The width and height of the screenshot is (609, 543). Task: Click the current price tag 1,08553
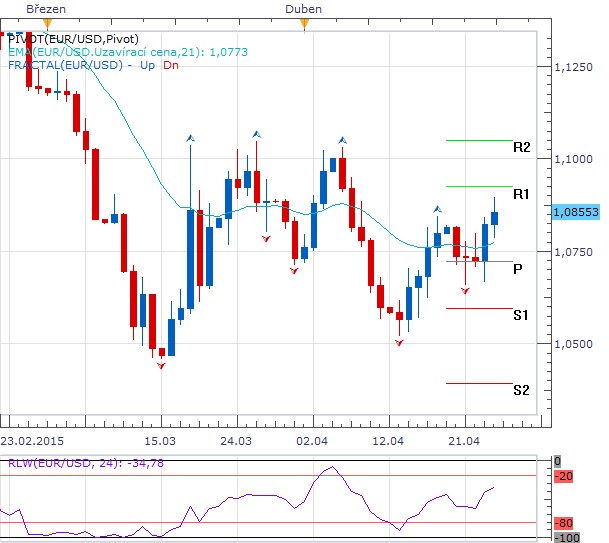(x=576, y=212)
